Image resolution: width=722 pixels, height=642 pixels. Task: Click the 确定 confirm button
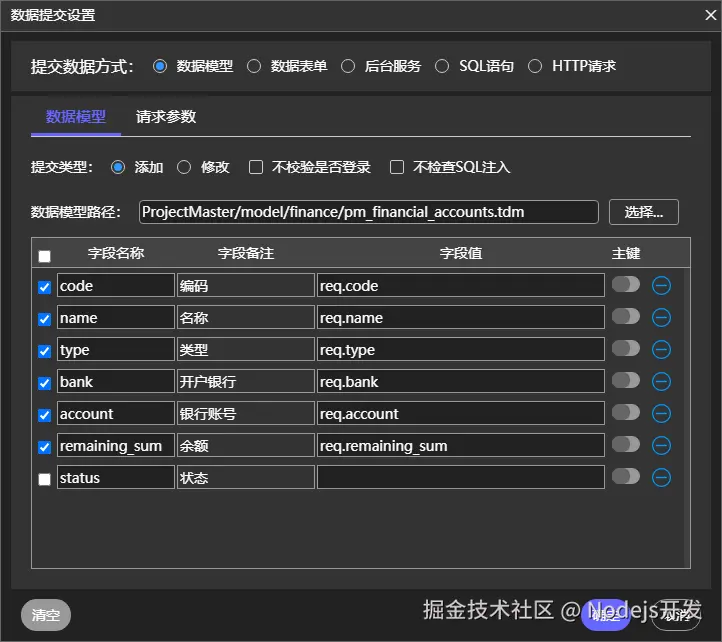pos(606,615)
